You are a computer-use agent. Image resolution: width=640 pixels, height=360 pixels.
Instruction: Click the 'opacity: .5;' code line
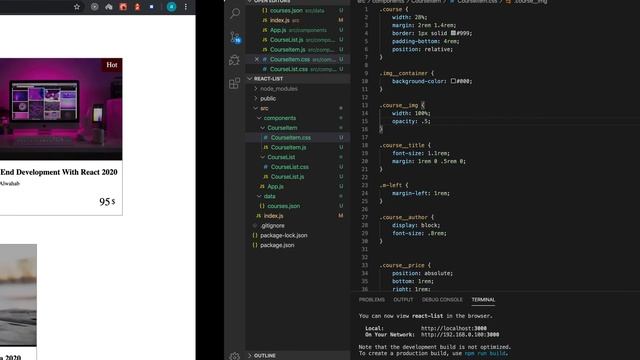411,121
